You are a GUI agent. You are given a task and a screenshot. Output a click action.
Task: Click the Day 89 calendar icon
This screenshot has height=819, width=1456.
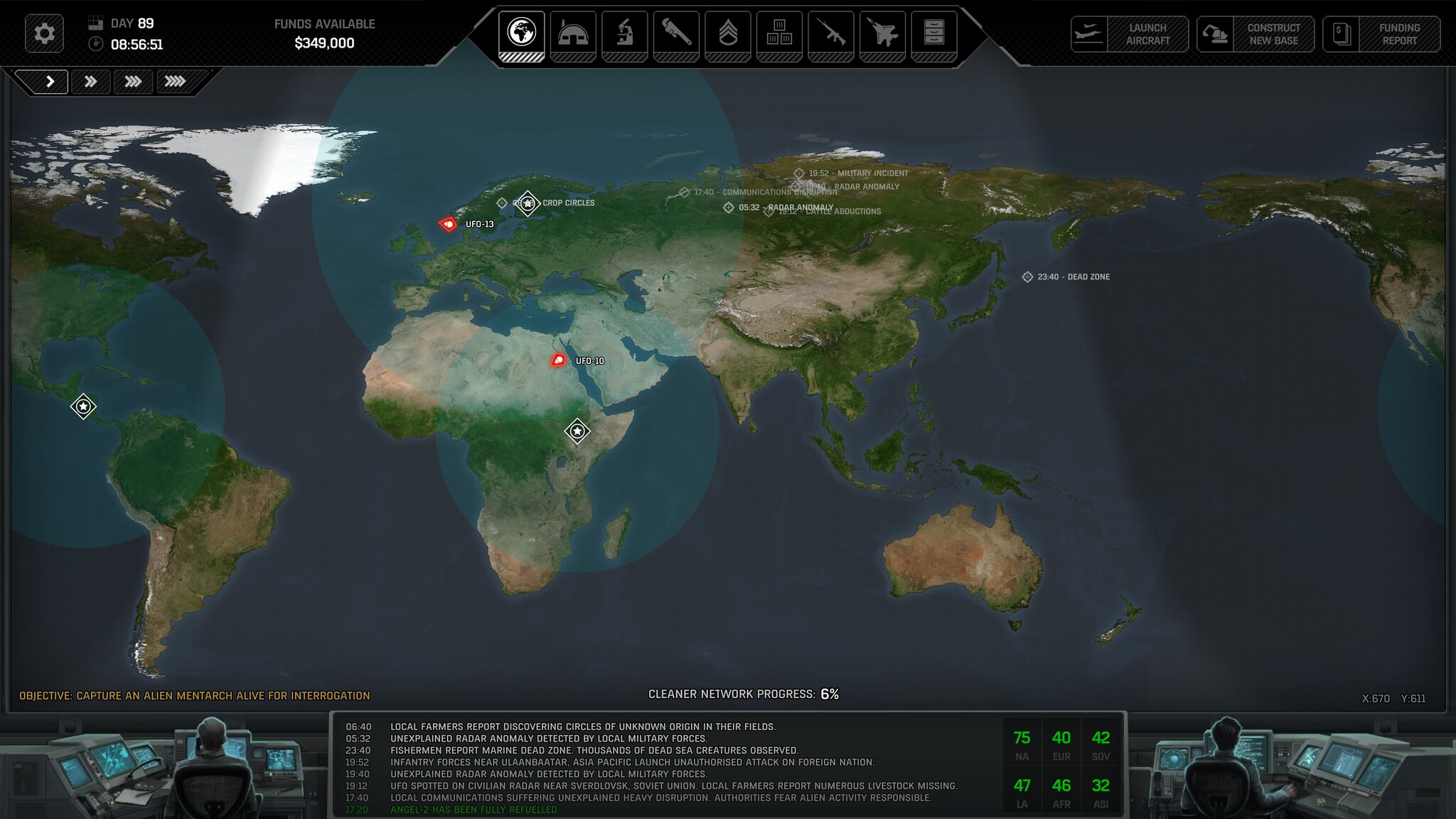[95, 23]
